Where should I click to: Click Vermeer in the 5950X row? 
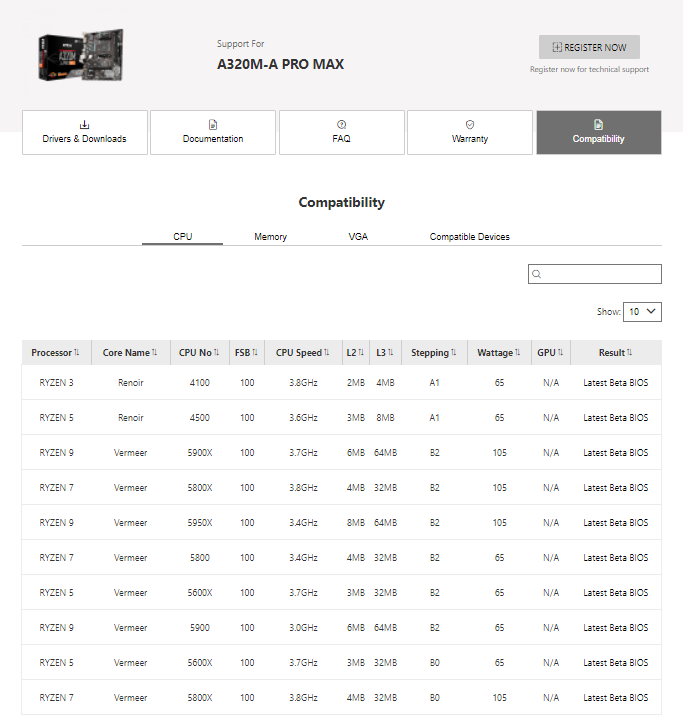pos(131,523)
